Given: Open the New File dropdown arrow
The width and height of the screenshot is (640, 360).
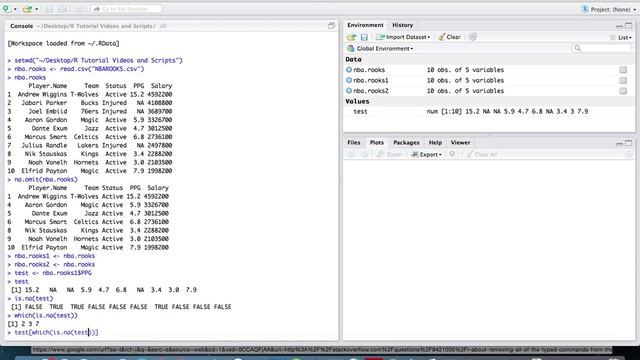Looking at the screenshot, I should pos(15,9).
